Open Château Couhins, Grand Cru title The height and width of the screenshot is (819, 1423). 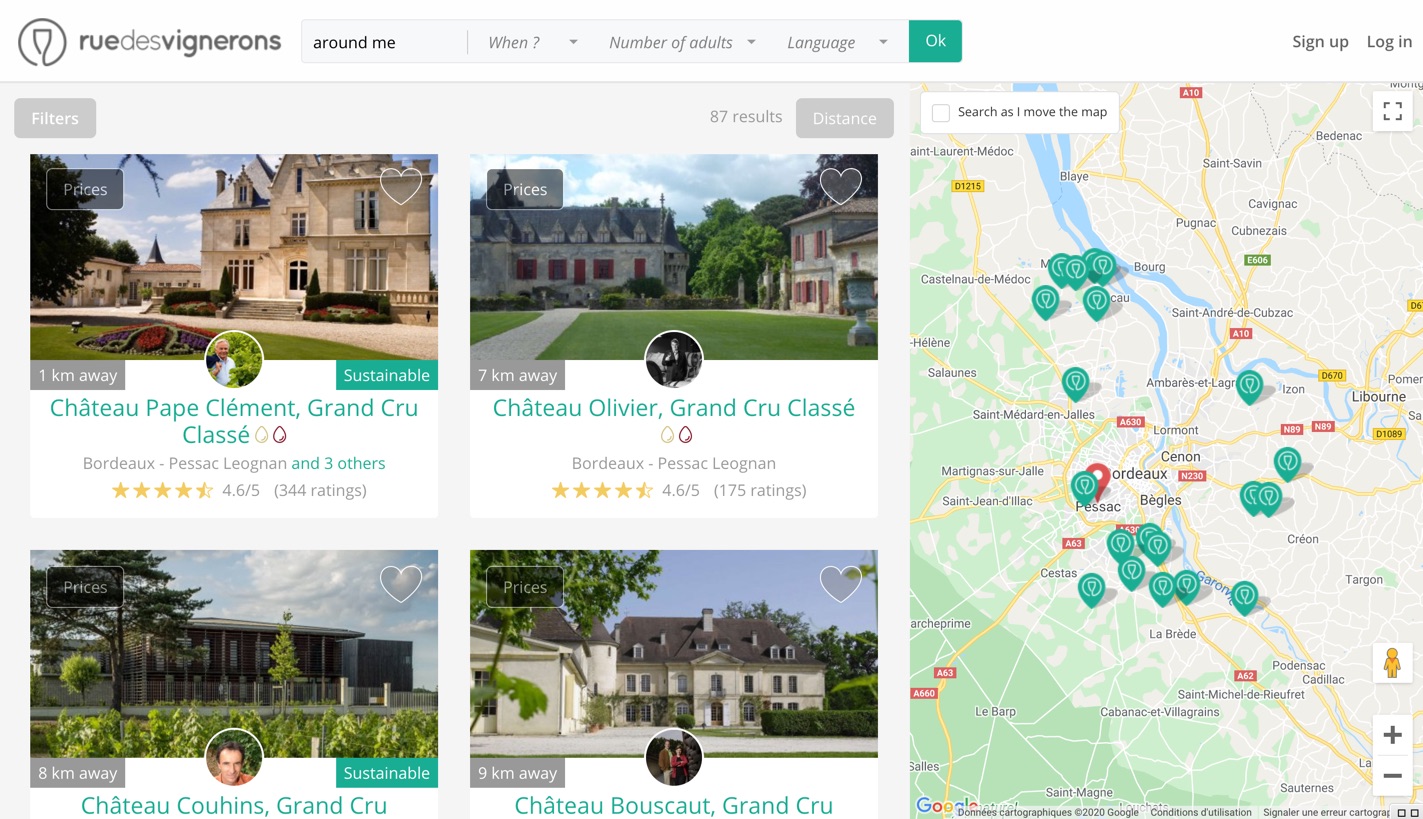pyautogui.click(x=234, y=805)
